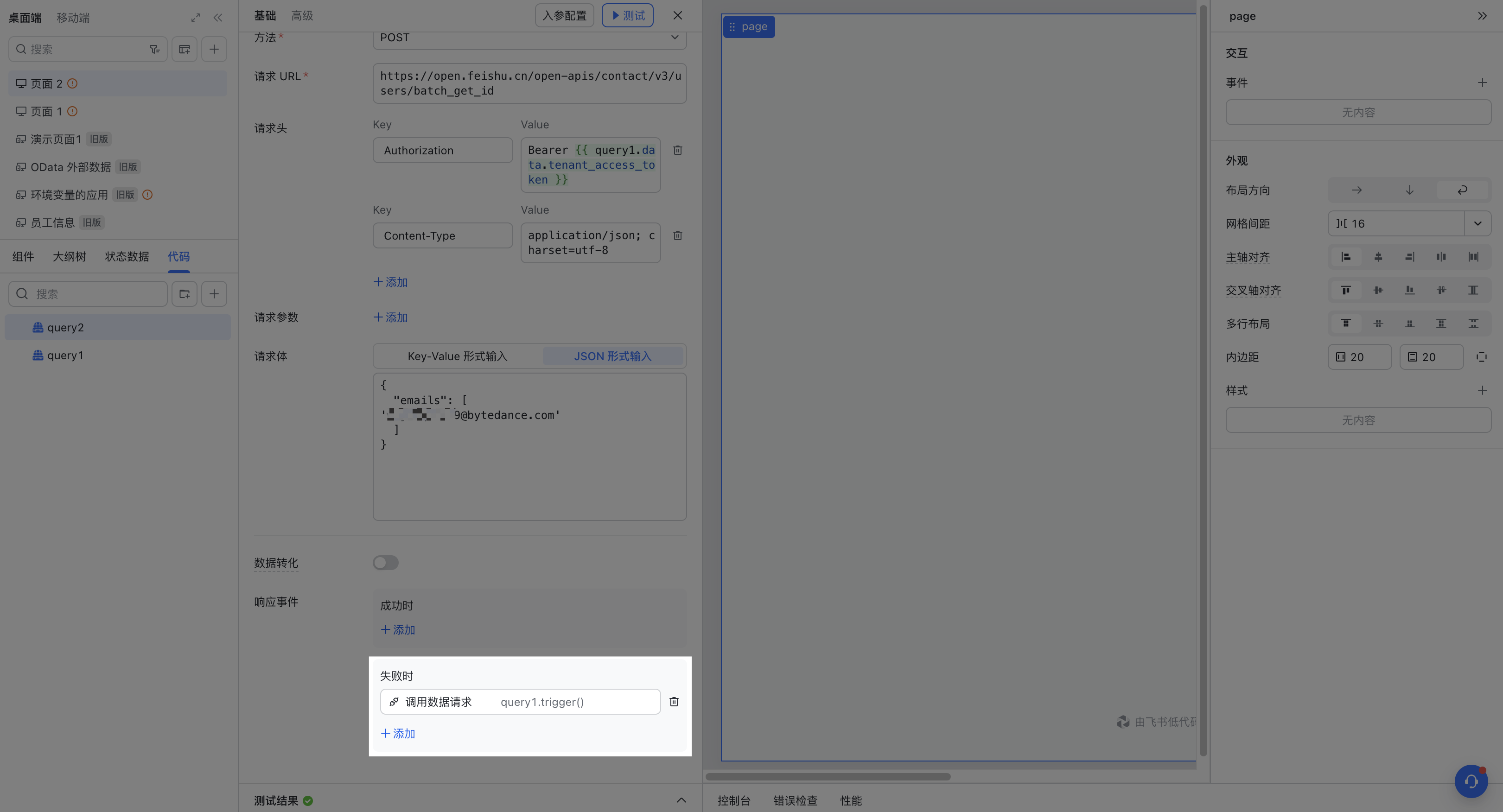
Task: Select multi-line layout bottom option
Action: point(1410,324)
